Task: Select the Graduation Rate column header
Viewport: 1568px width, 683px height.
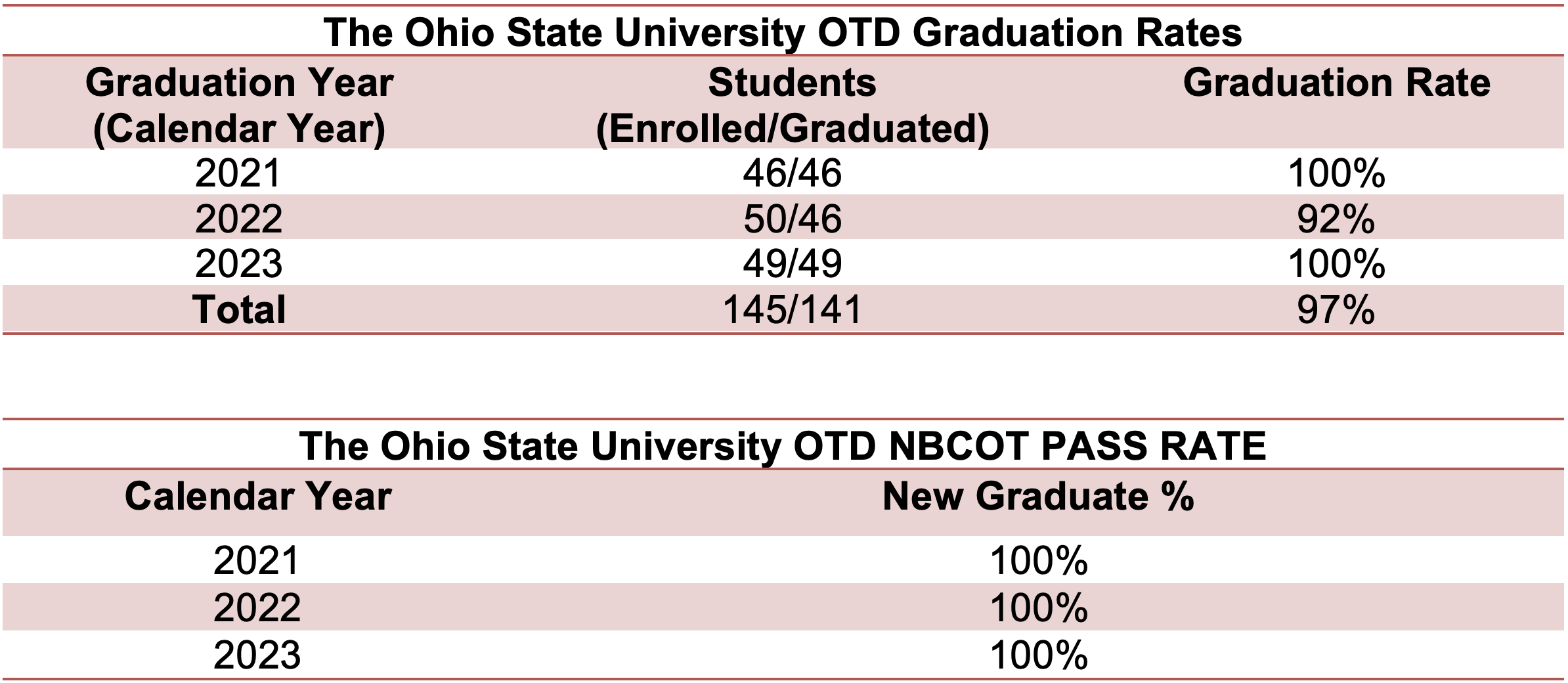Action: pyautogui.click(x=1336, y=83)
